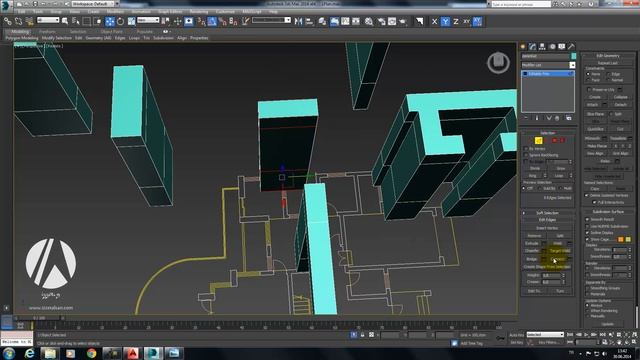Click the ViewCube in the viewport
This screenshot has height=360, width=640.
[x=498, y=62]
